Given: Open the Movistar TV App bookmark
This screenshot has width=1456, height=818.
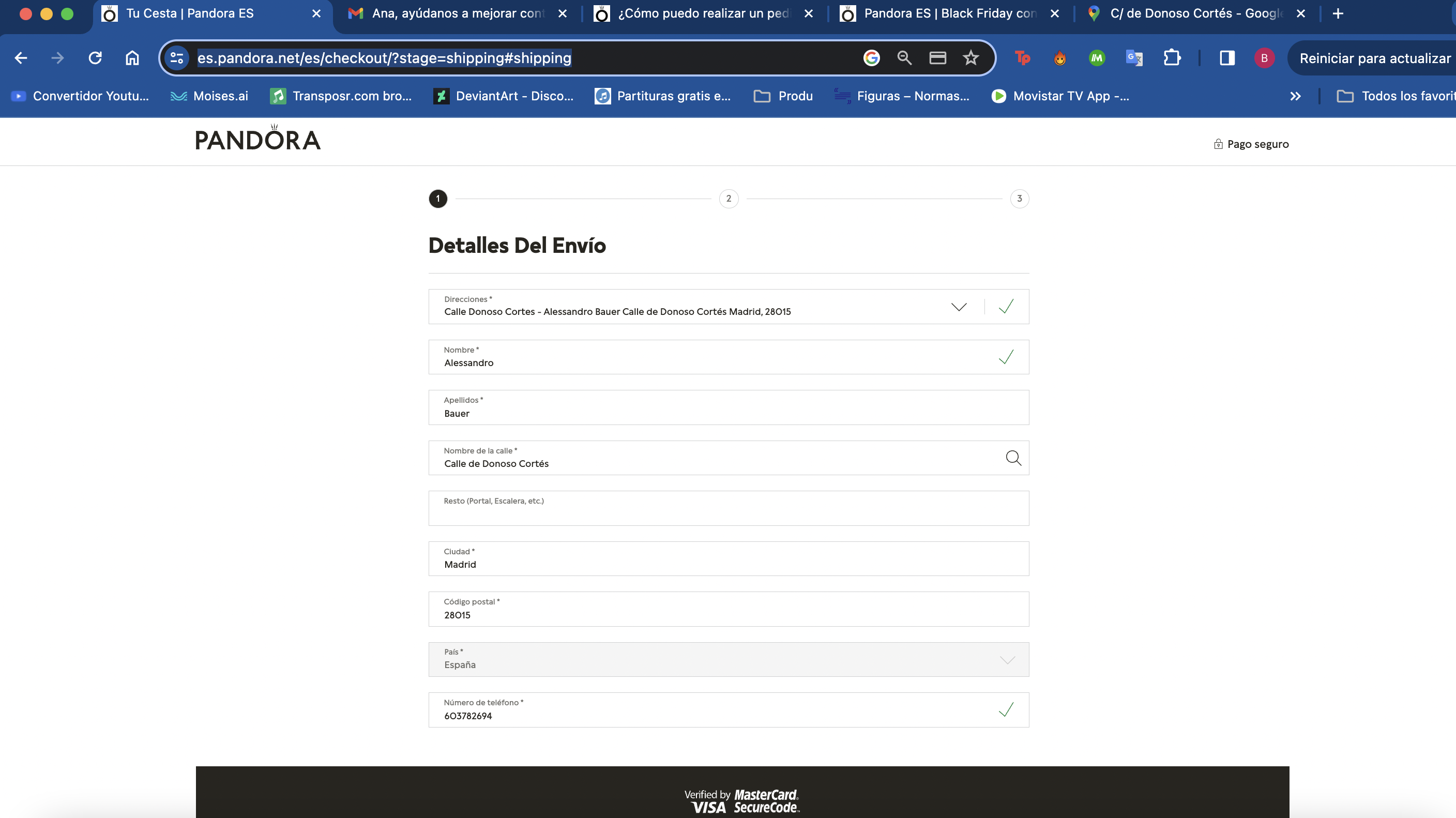Looking at the screenshot, I should click(x=1060, y=96).
